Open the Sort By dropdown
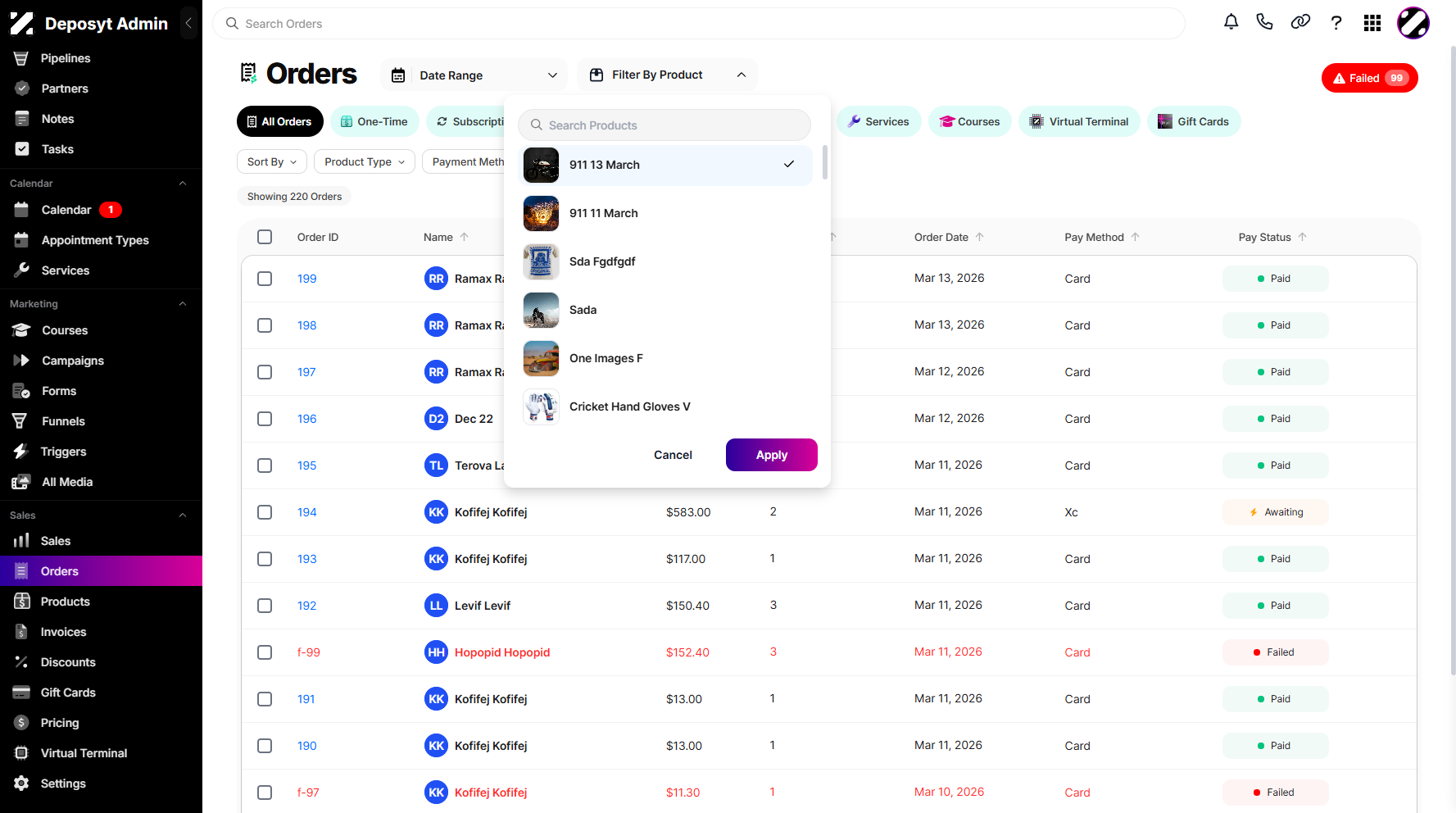The image size is (1456, 813). pos(272,161)
